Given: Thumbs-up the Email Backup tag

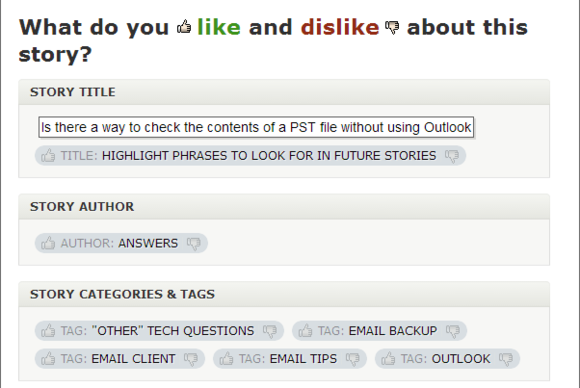Looking at the screenshot, I should click(x=306, y=331).
